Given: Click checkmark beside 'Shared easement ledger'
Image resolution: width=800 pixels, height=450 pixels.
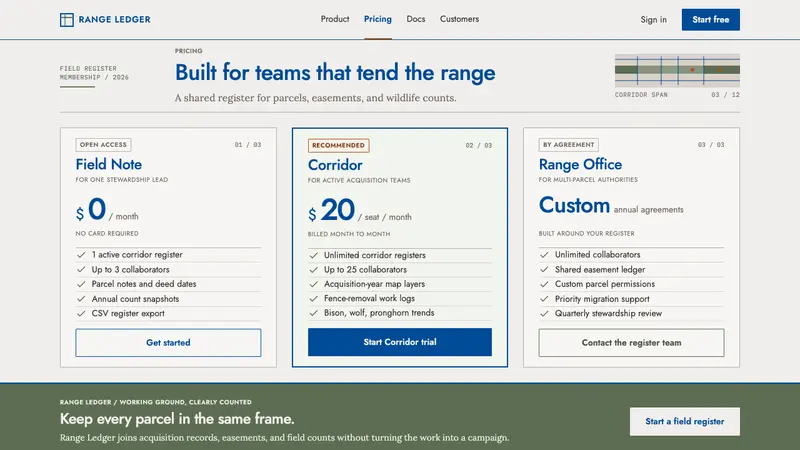Looking at the screenshot, I should point(544,269).
